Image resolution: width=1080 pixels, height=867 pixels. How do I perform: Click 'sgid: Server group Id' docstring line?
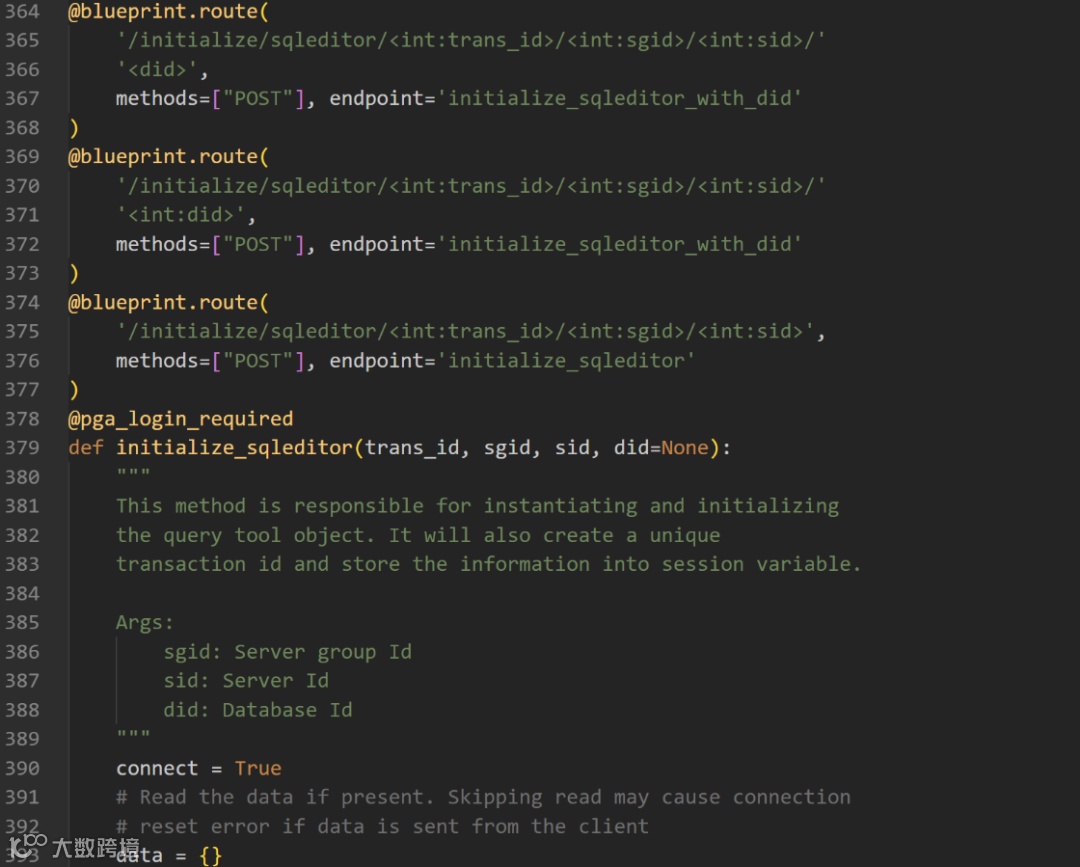(287, 651)
